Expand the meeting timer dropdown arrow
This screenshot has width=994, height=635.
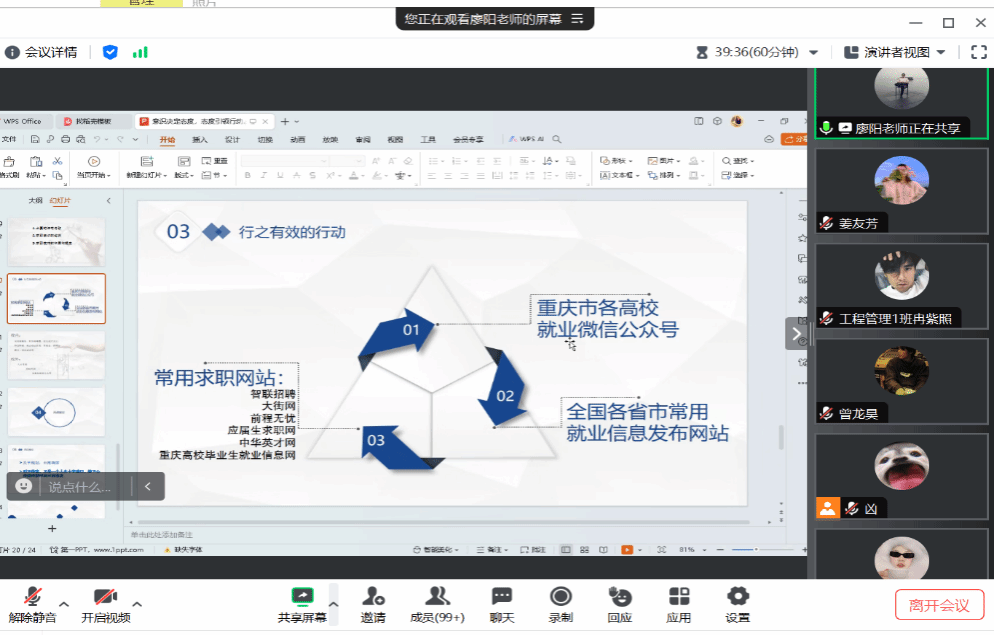[x=814, y=53]
